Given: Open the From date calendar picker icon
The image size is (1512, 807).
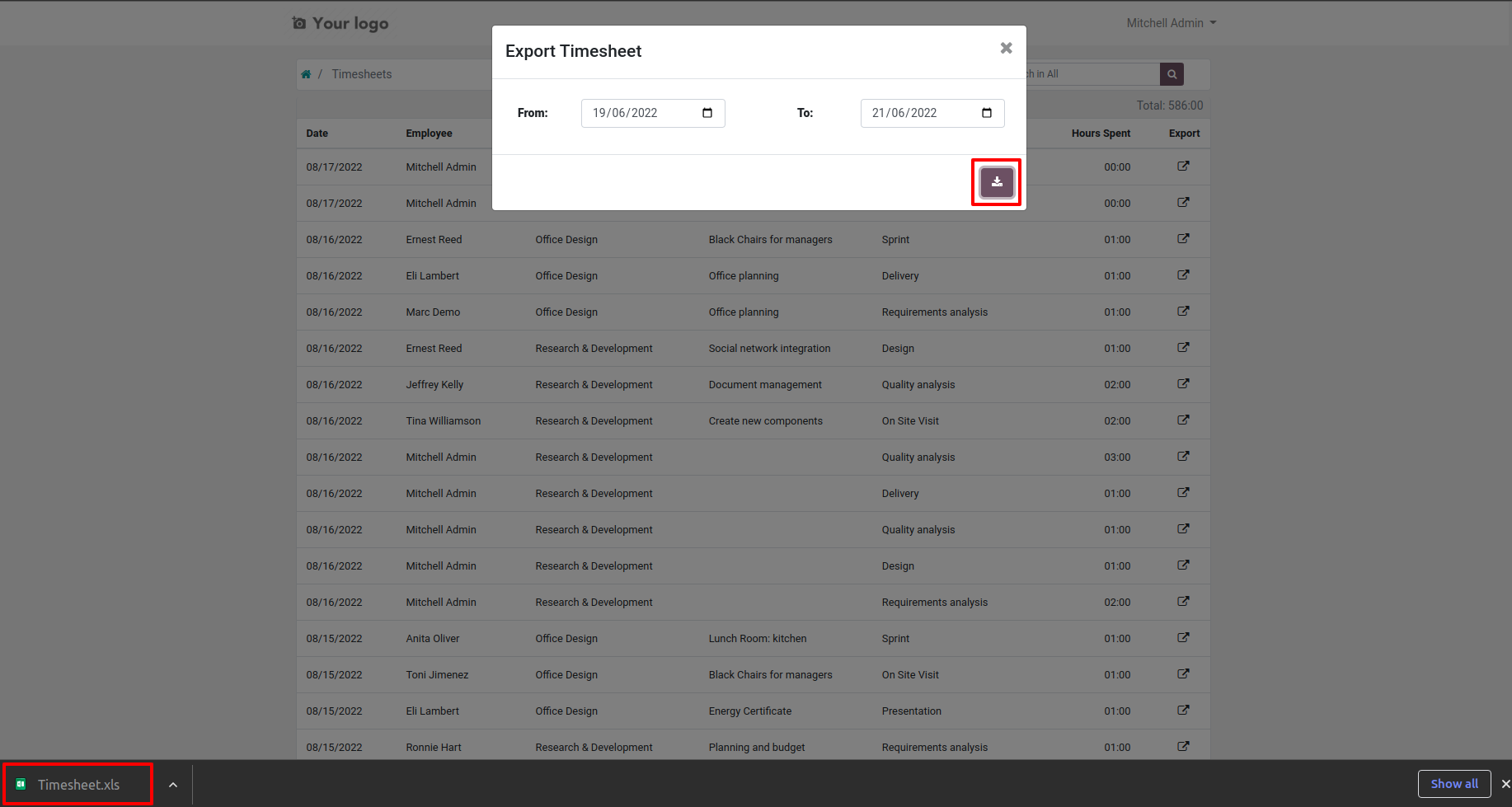Looking at the screenshot, I should point(707,113).
